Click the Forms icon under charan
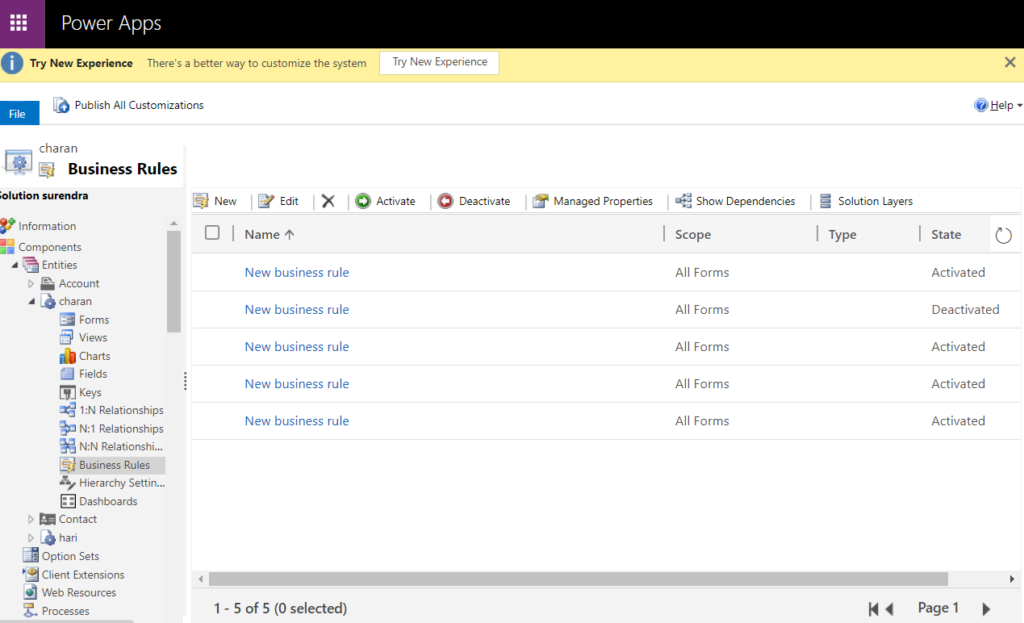1024x623 pixels. pos(67,319)
